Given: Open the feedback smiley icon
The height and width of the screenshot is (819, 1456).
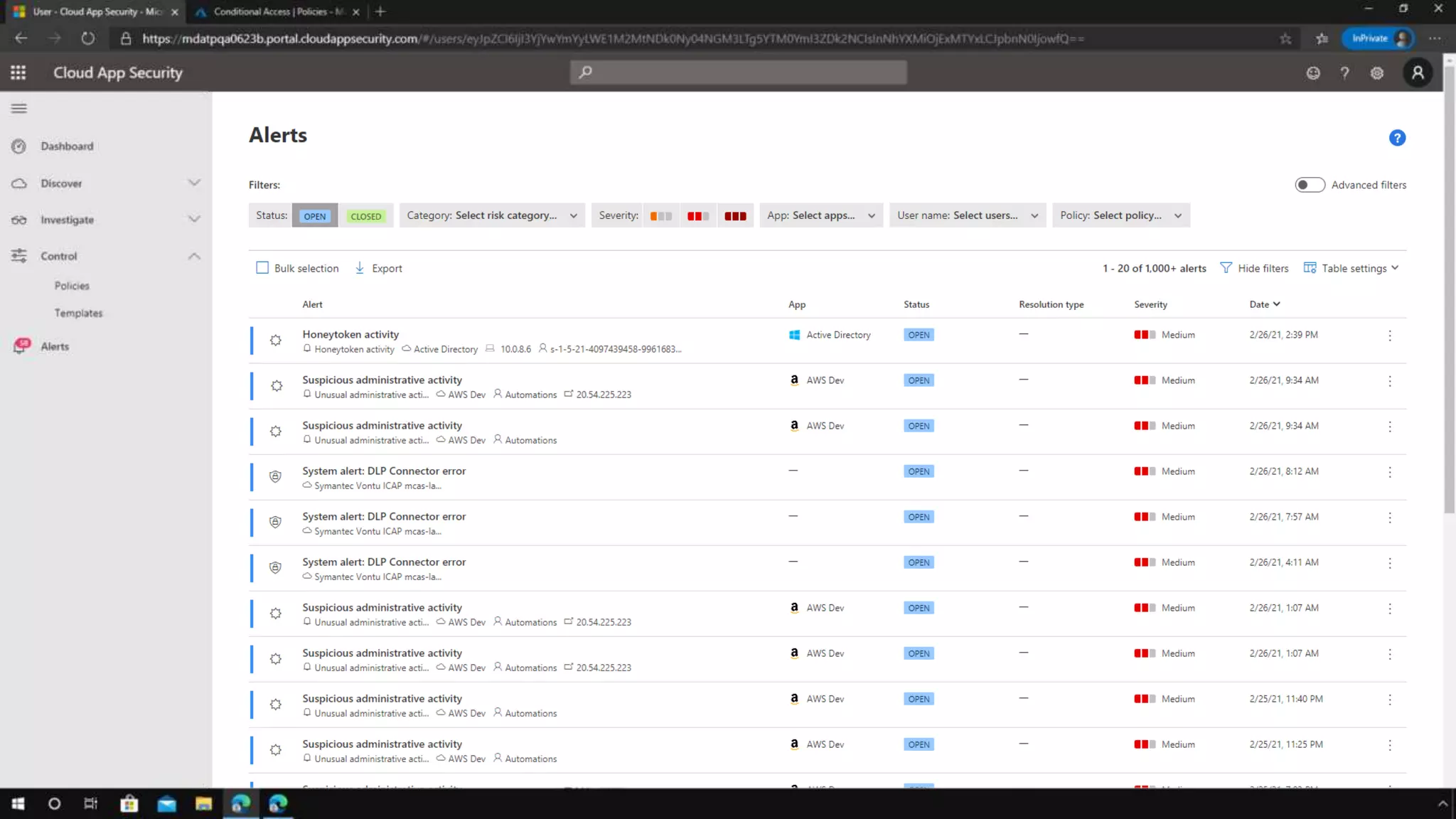Looking at the screenshot, I should tap(1313, 73).
